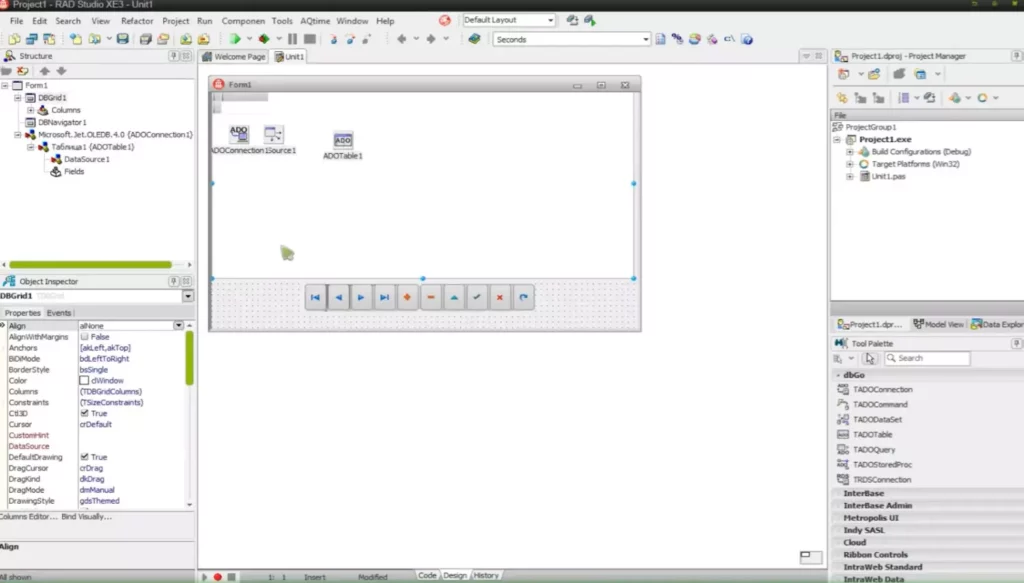Select TADOTable in Tool Palette
Image resolution: width=1024 pixels, height=583 pixels.
pos(872,435)
